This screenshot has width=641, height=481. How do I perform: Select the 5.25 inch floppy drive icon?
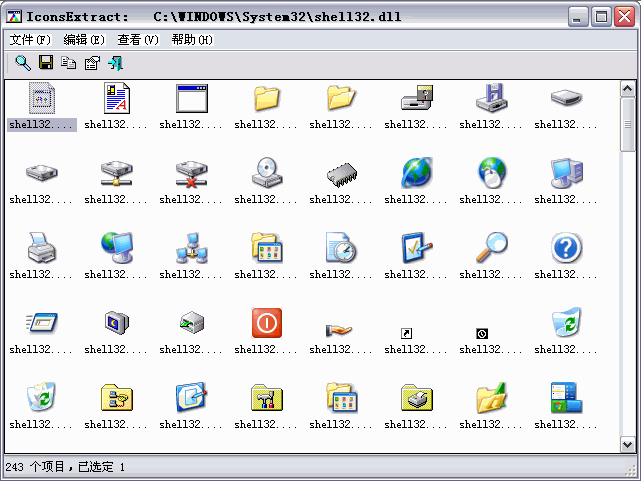[x=417, y=98]
